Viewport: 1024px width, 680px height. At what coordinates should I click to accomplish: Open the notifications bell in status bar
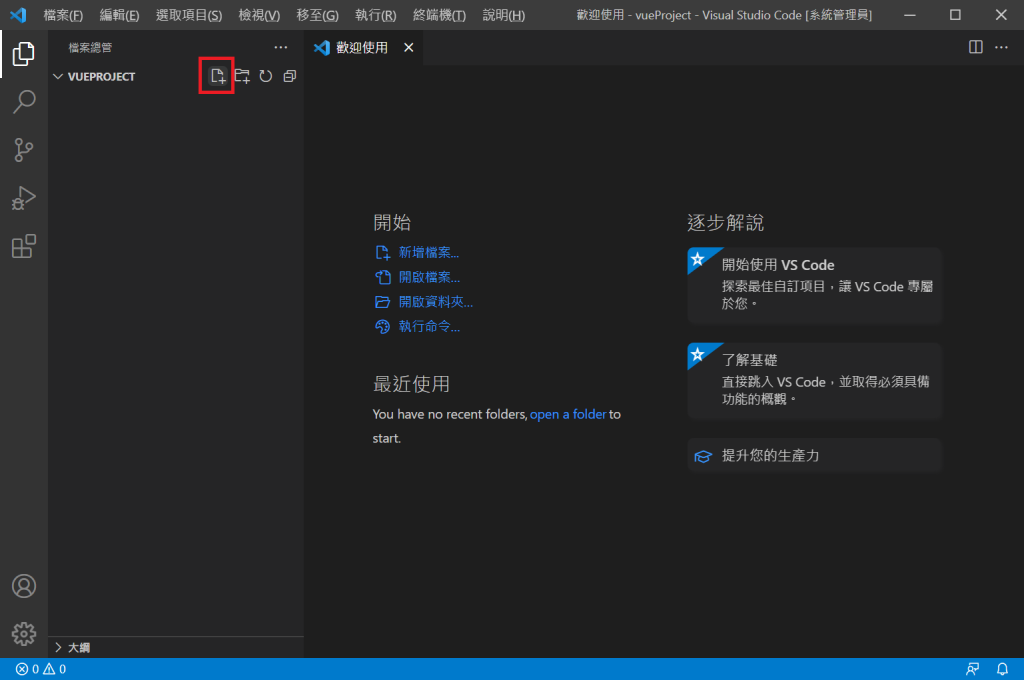1002,669
